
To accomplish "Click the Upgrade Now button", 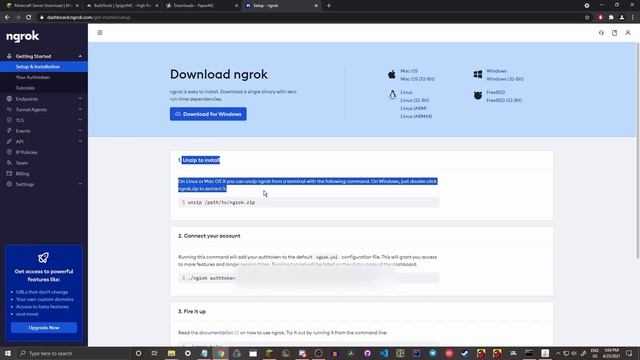I will tap(44, 328).
